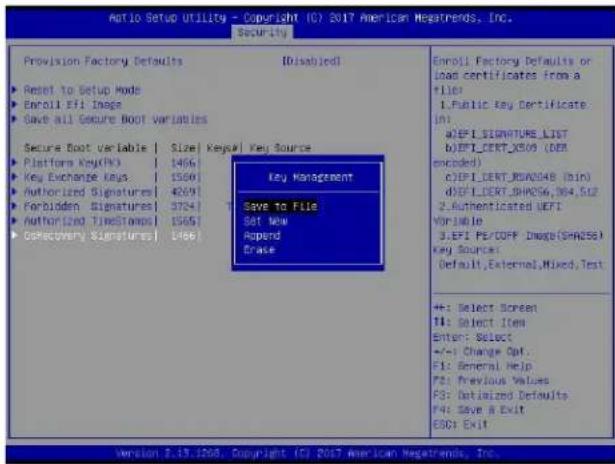Click the Key Management popup title

click(310, 177)
